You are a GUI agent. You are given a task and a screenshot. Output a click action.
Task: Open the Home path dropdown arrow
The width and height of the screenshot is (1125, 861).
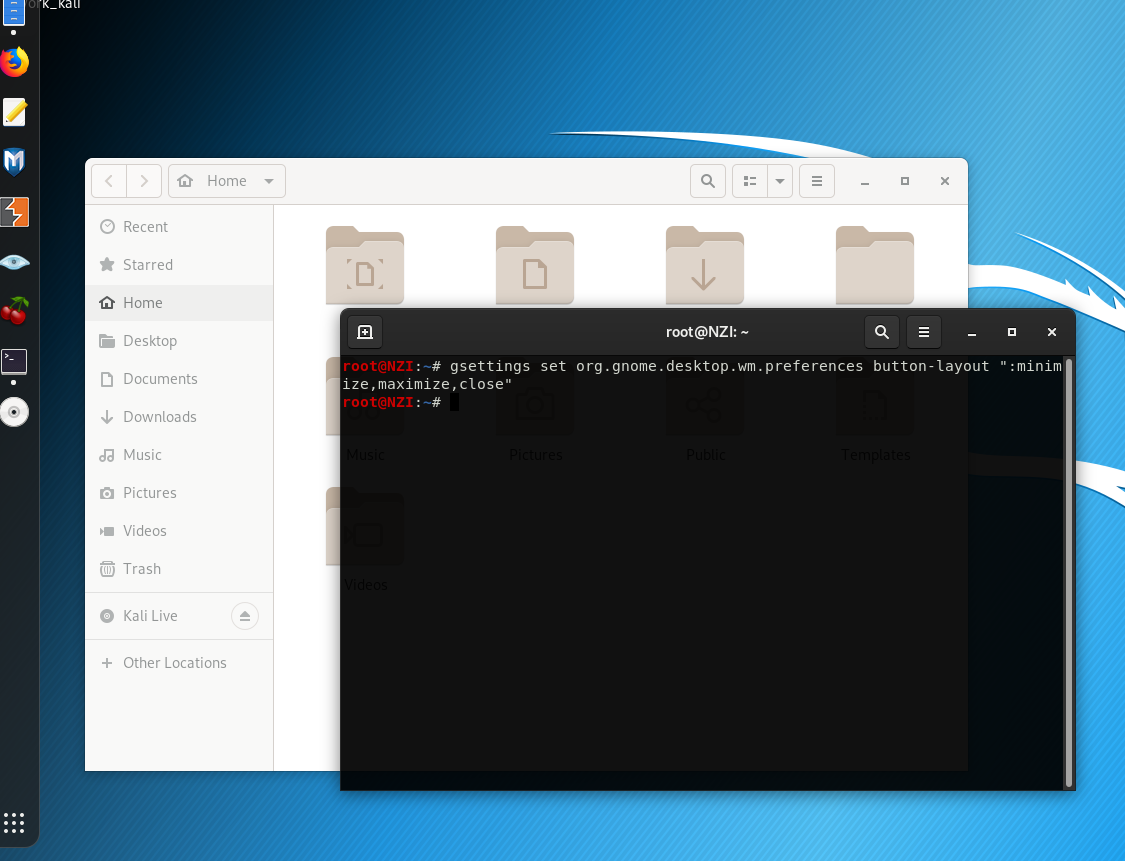pos(269,181)
